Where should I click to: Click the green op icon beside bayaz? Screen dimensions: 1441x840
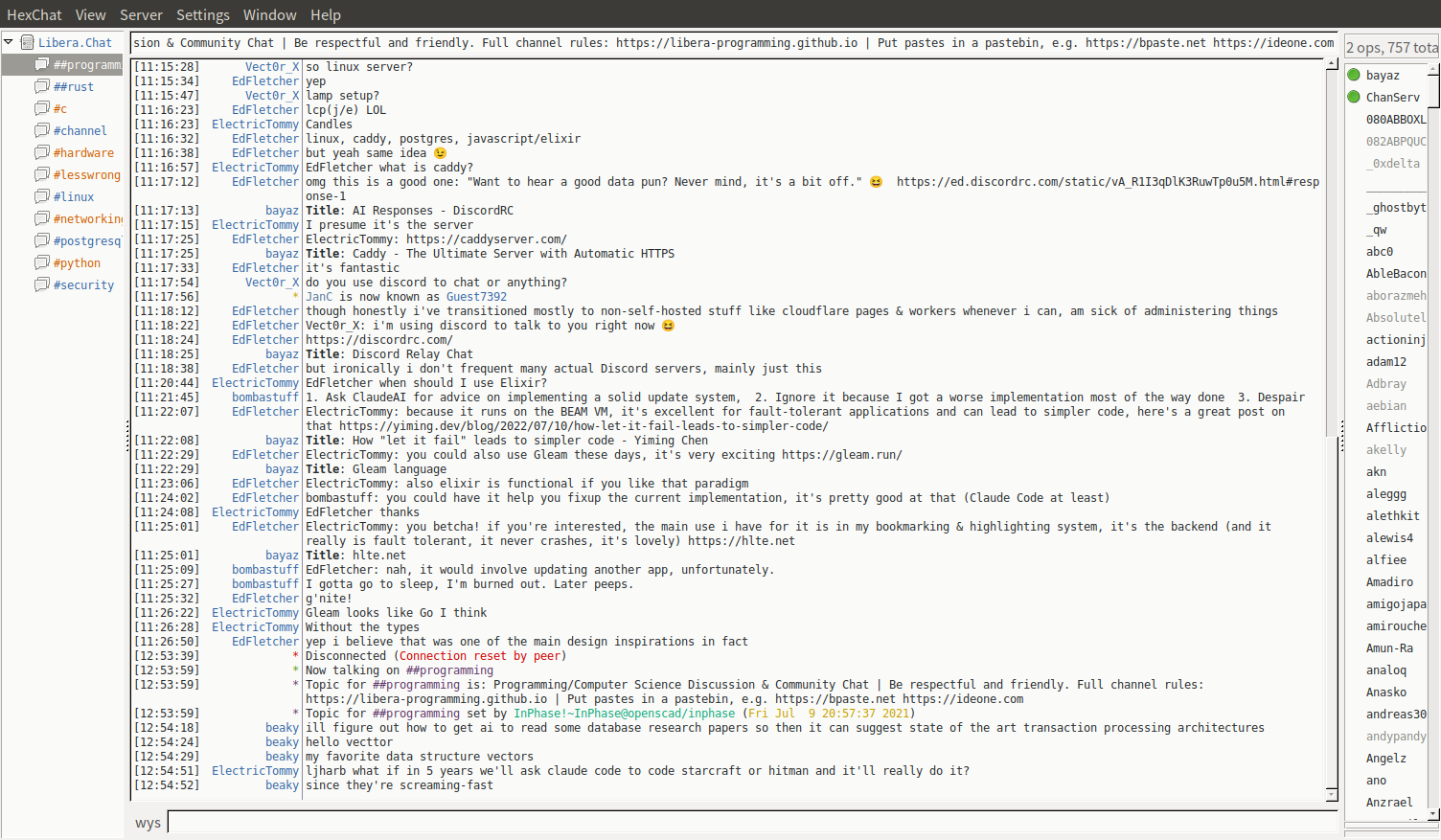click(1354, 75)
